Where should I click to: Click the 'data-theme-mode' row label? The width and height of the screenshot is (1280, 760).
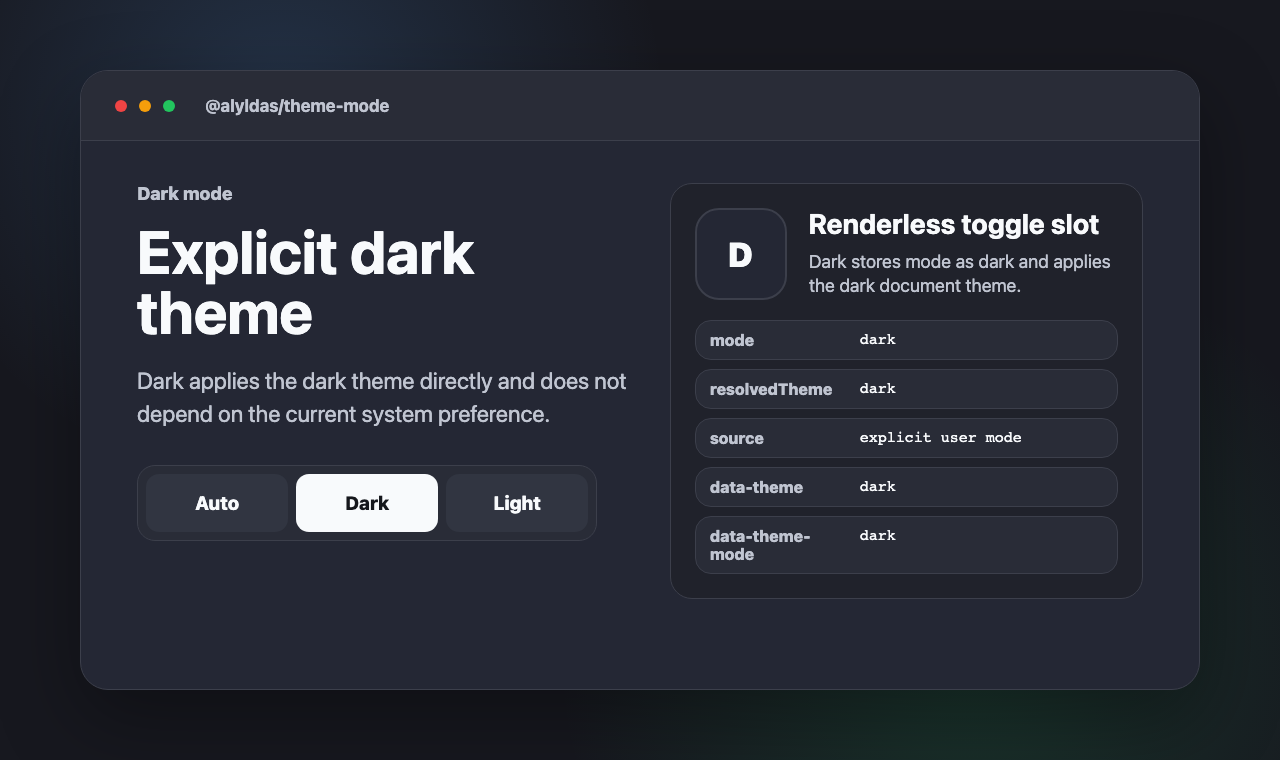click(x=760, y=545)
